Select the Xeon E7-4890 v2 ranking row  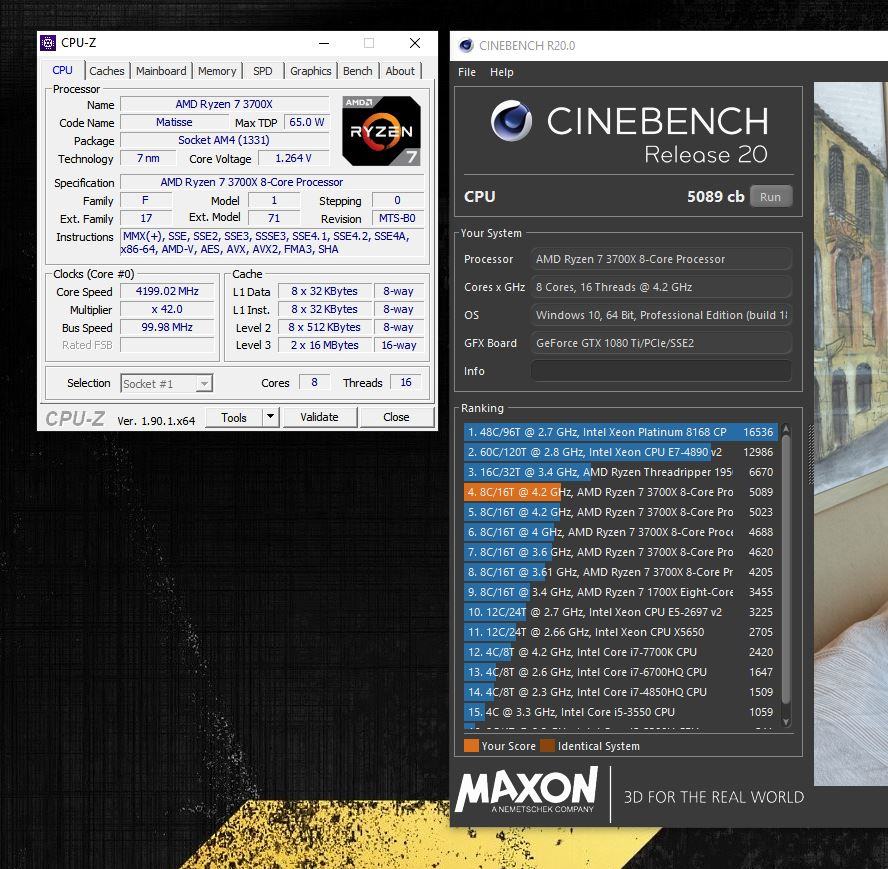click(621, 452)
